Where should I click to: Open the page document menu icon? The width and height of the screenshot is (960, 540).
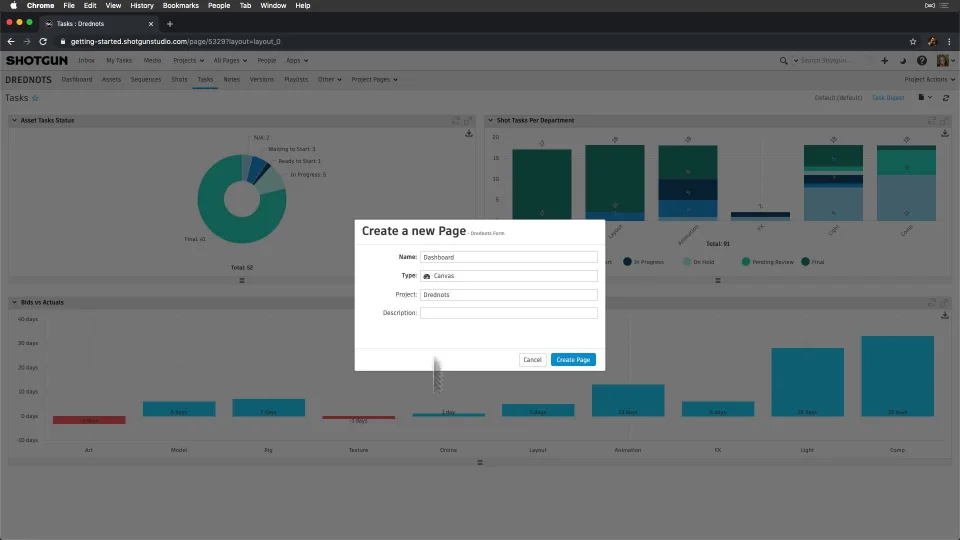tap(924, 97)
